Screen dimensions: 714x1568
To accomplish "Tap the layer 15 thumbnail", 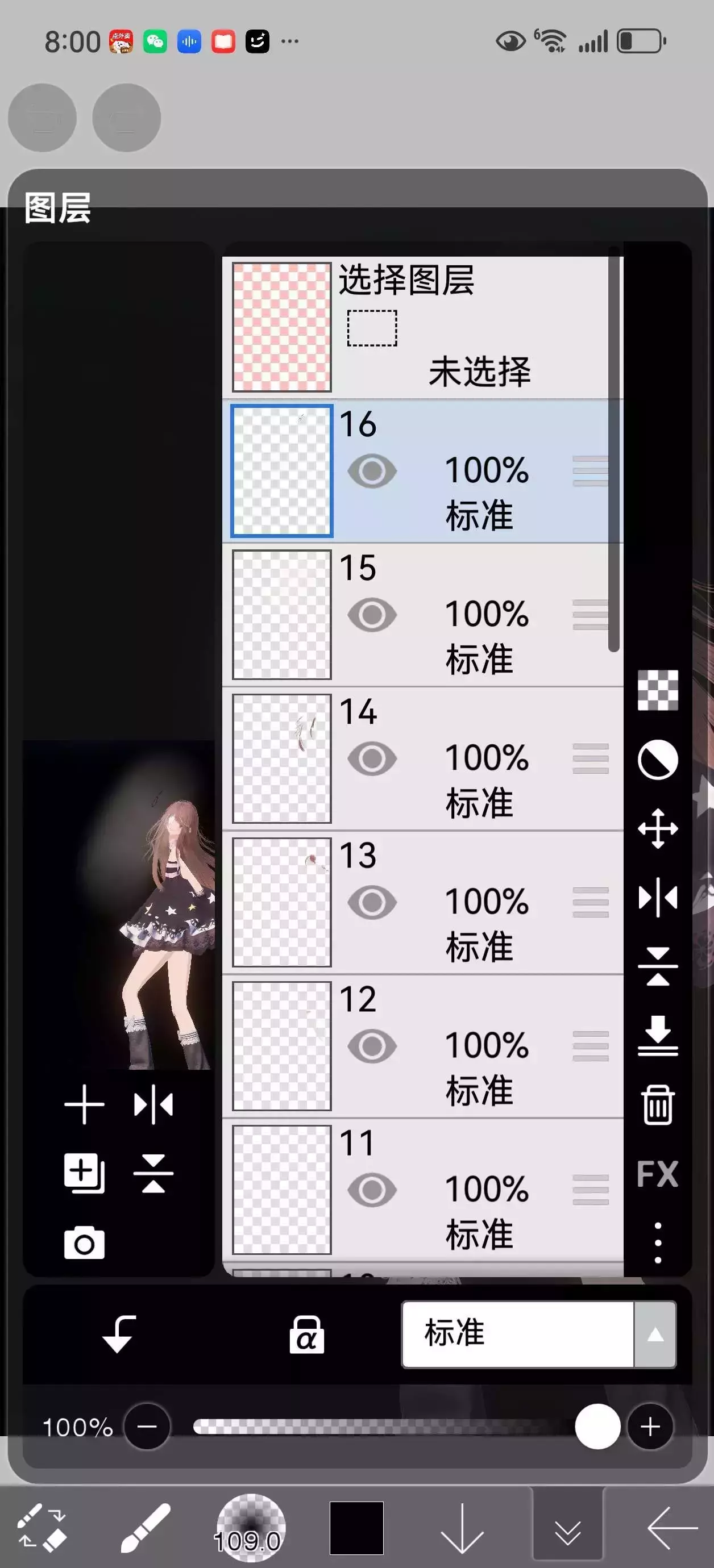I will (x=281, y=615).
